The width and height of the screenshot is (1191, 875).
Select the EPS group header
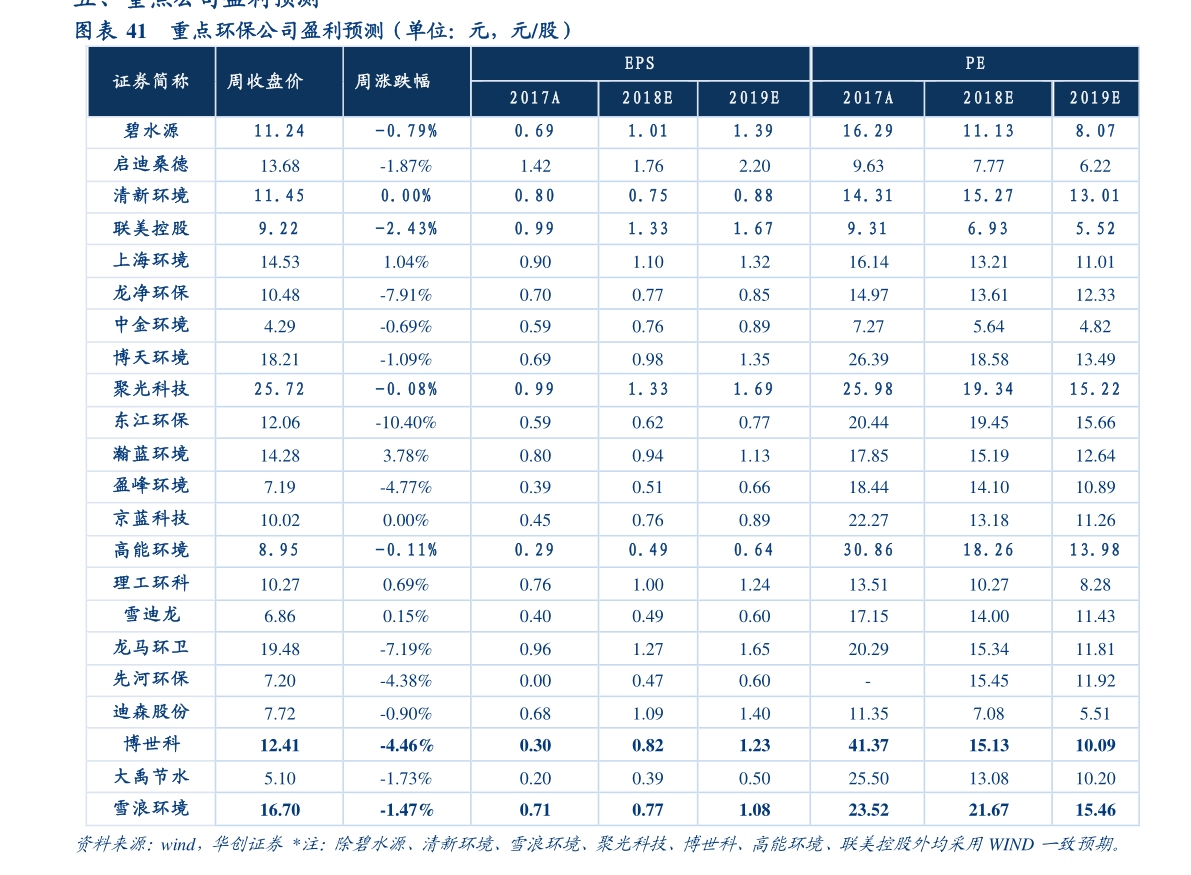click(x=639, y=63)
